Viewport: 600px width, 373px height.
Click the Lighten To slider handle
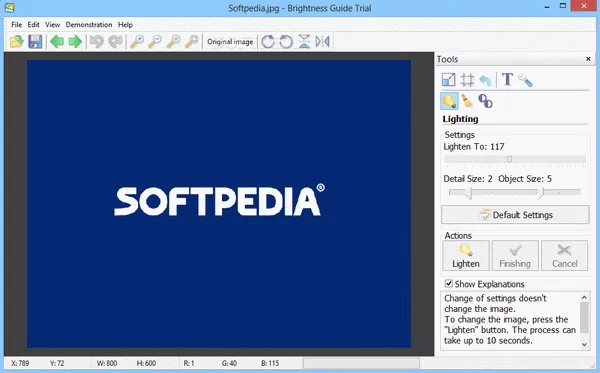[x=510, y=159]
